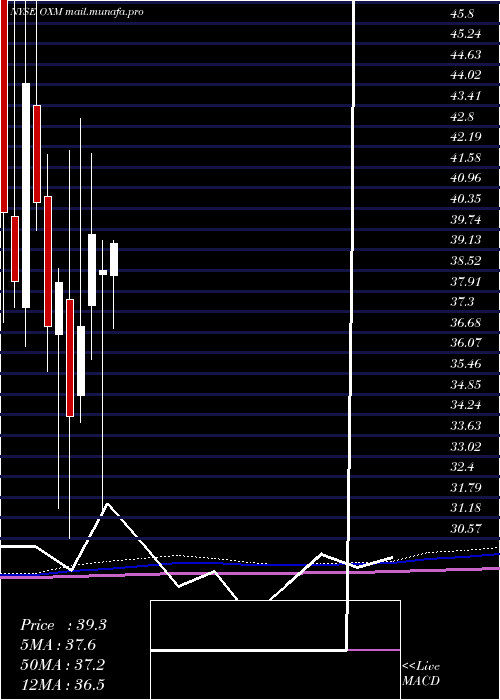Click the 36.07 price axis label
500x700 pixels.
click(466, 343)
